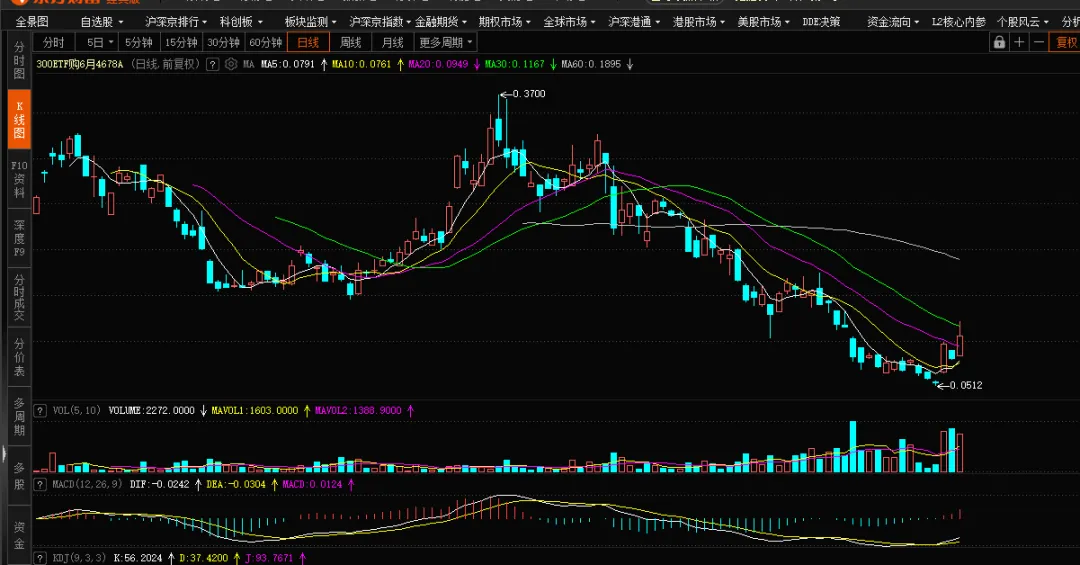Image resolution: width=1080 pixels, height=565 pixels.
Task: Open the F10资料 sidebar panel
Action: (x=19, y=179)
